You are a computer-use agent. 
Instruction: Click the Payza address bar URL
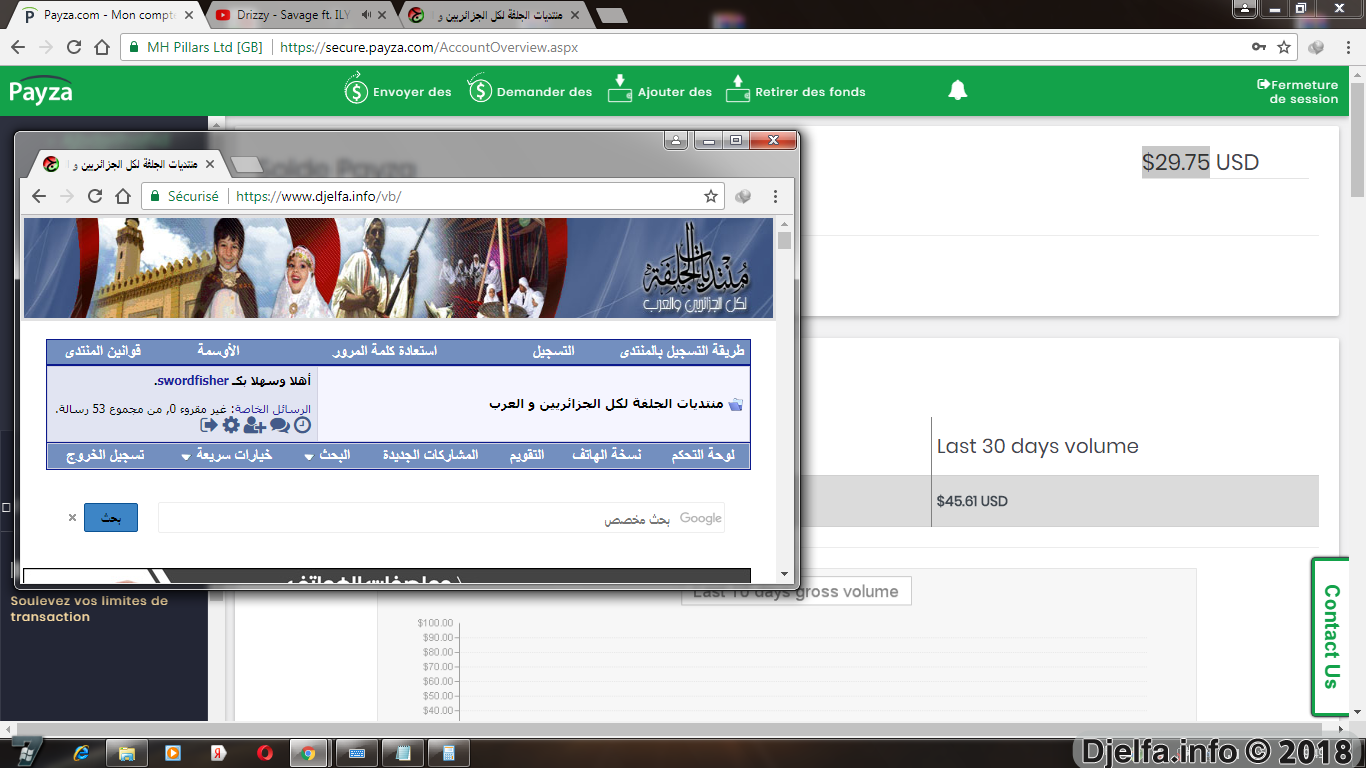click(429, 47)
